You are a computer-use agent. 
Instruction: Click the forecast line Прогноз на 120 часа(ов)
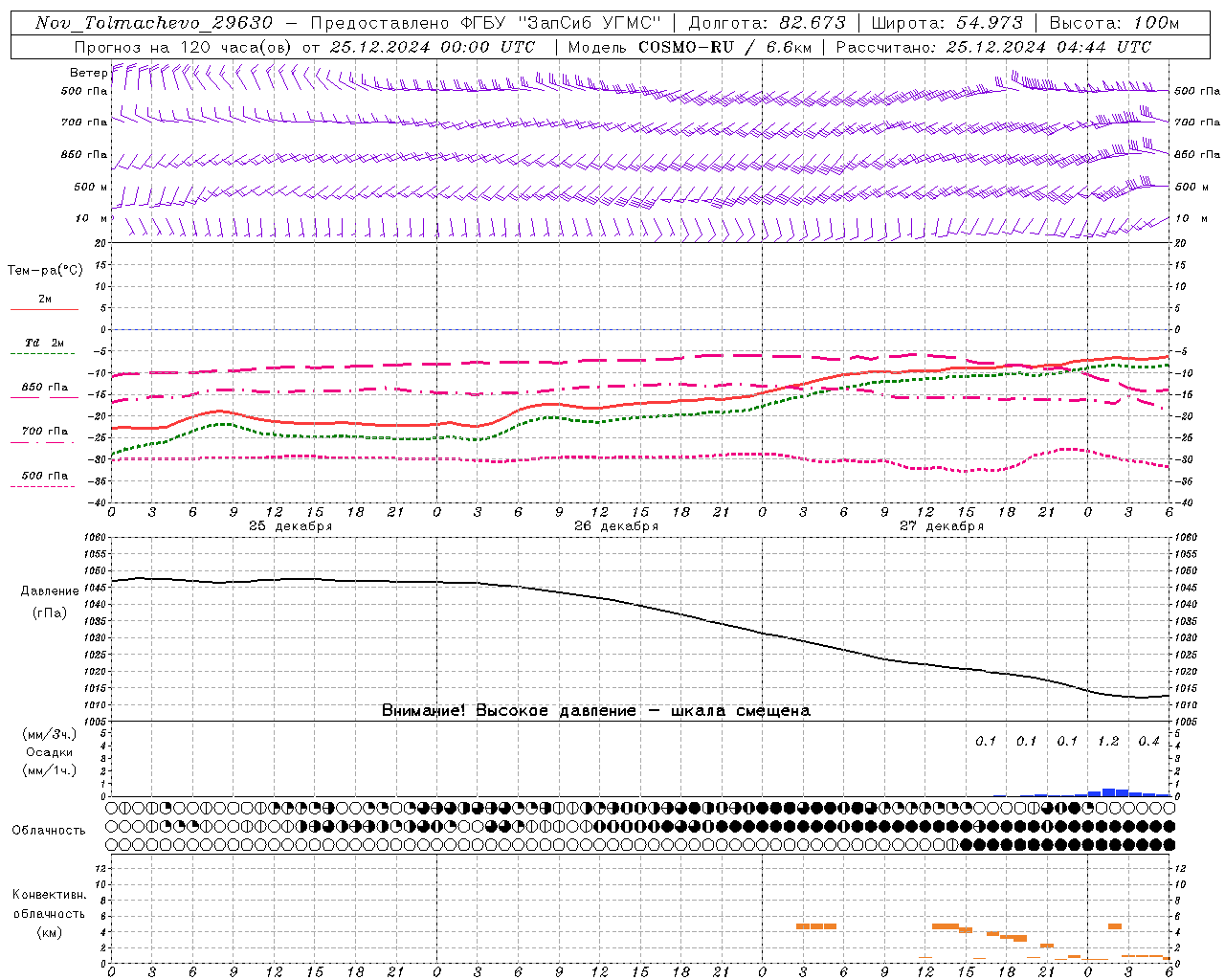tap(185, 47)
